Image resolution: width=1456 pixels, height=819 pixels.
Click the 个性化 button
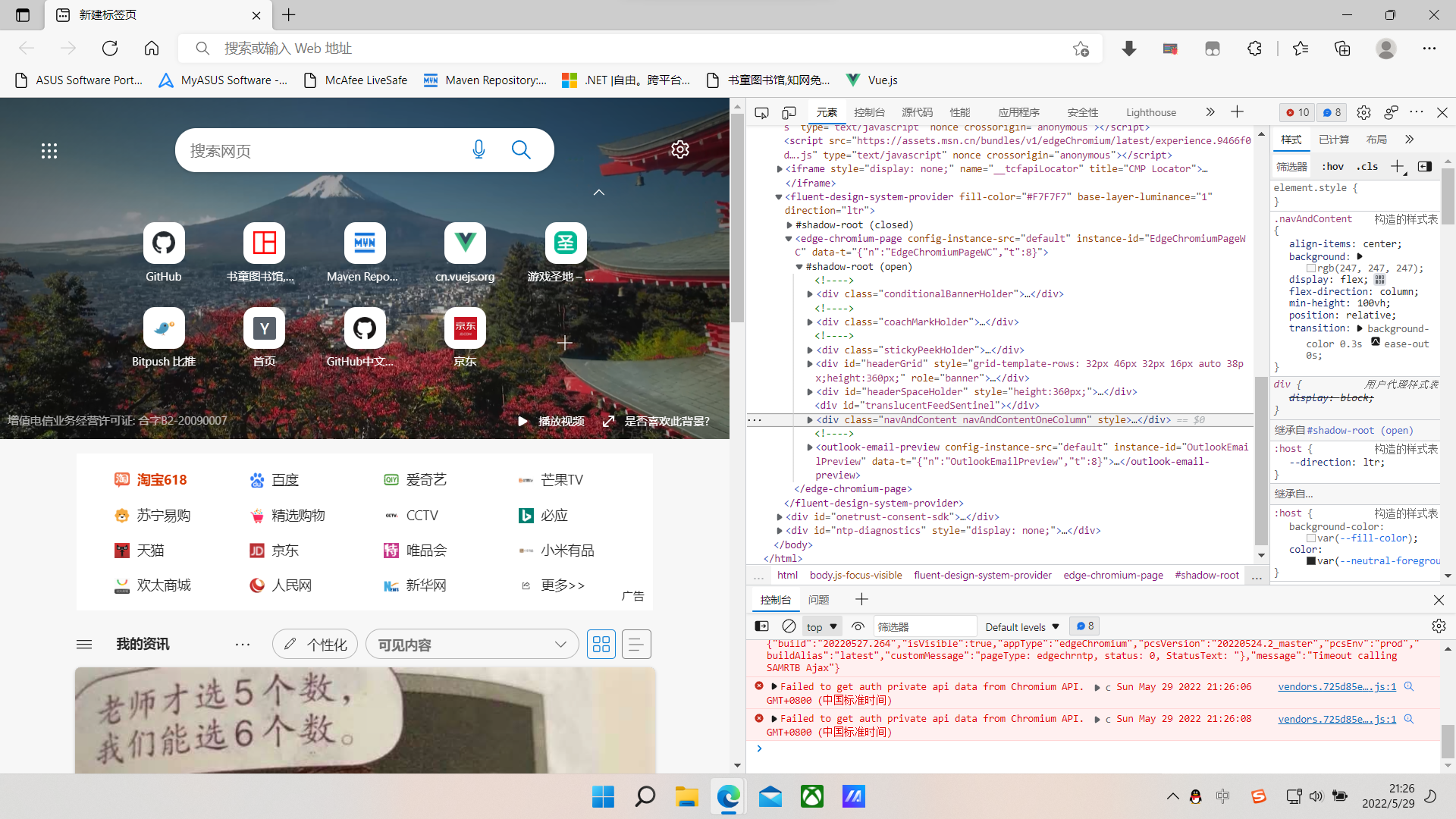[315, 645]
